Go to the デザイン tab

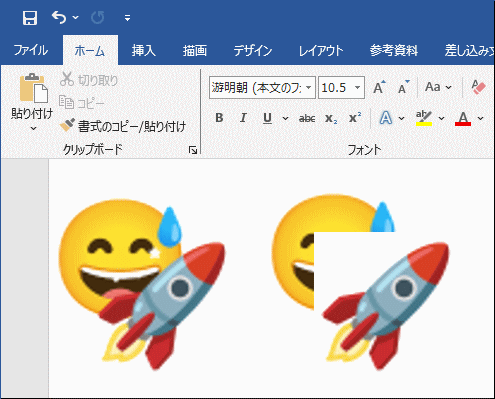pos(253,50)
